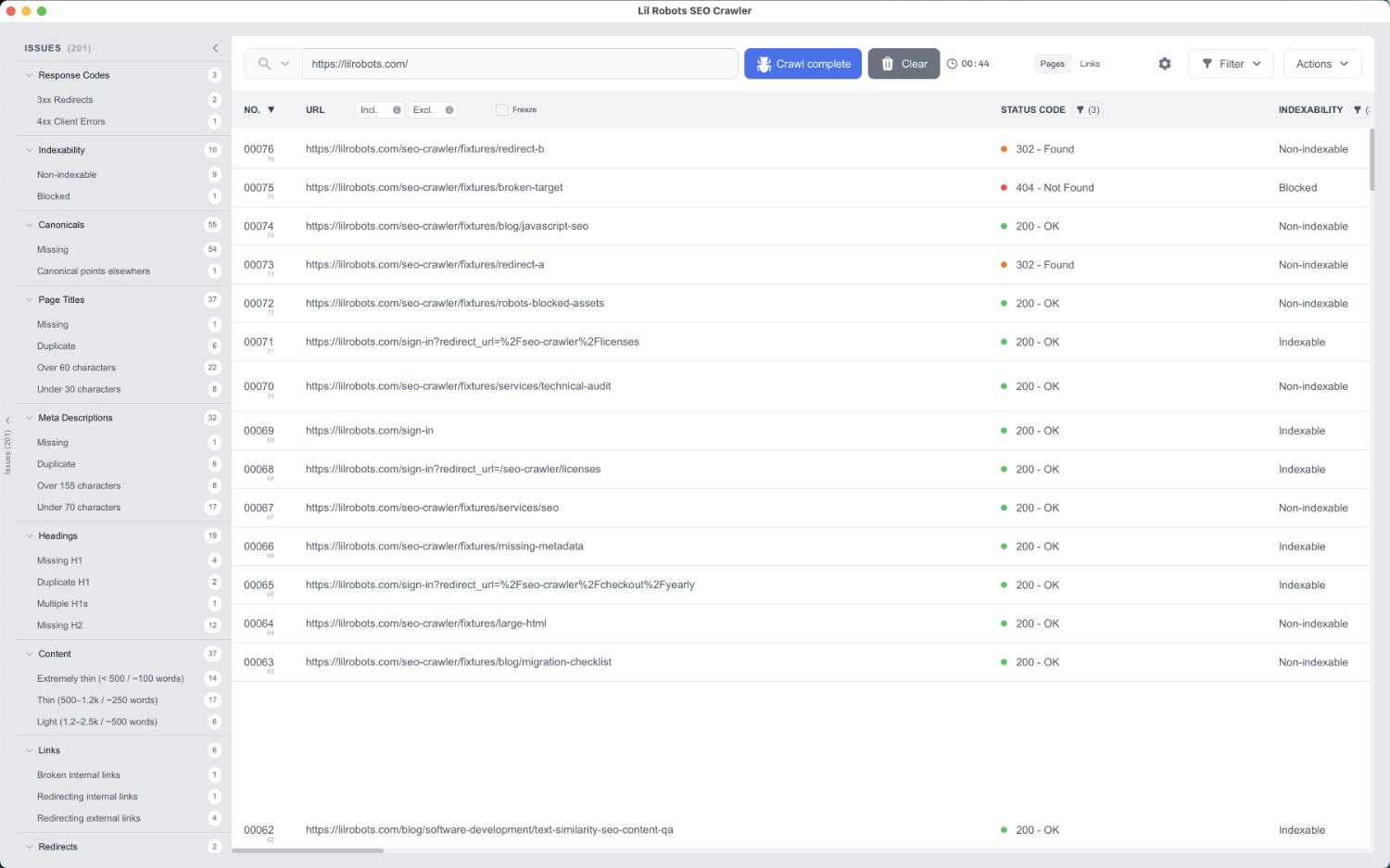1390x868 pixels.
Task: Open the search type dropdown arrow
Action: point(284,64)
